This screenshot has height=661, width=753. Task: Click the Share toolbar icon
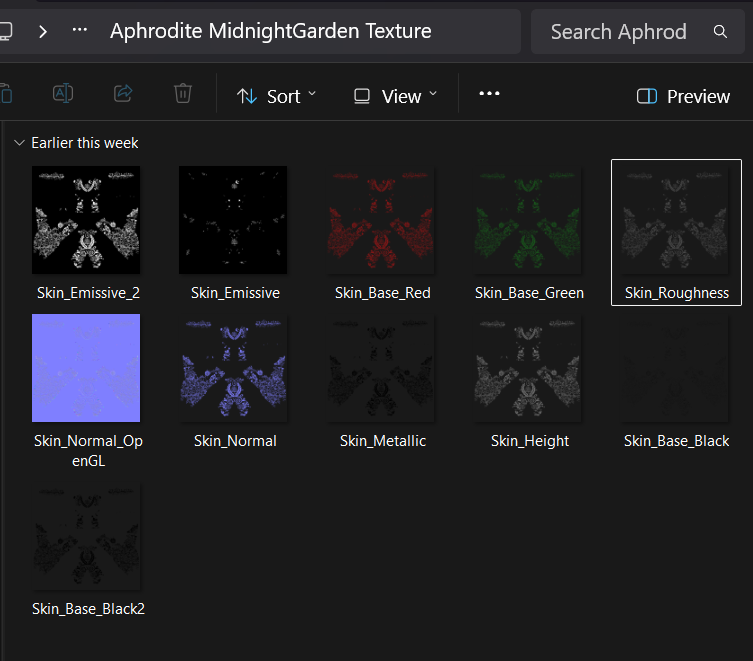pyautogui.click(x=123, y=93)
